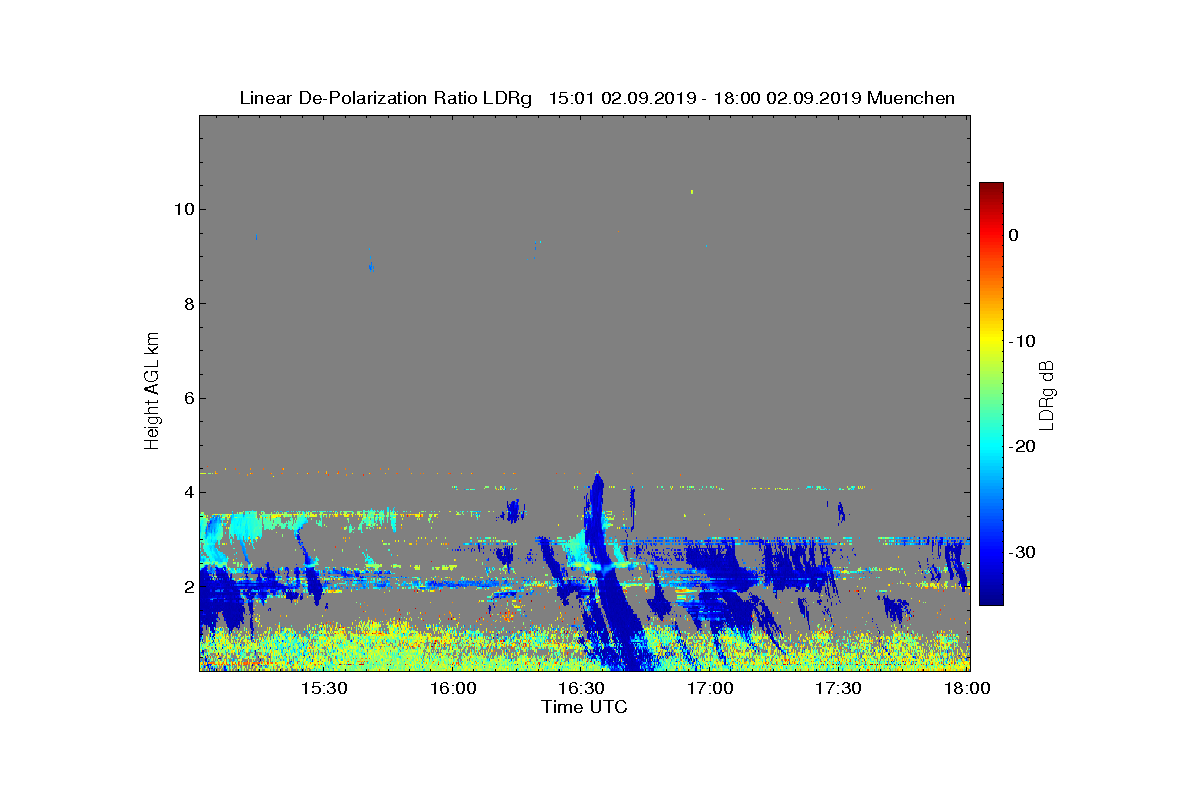Image resolution: width=1200 pixels, height=800 pixels.
Task: Click the colorbar value '-20'
Action: (1022, 447)
